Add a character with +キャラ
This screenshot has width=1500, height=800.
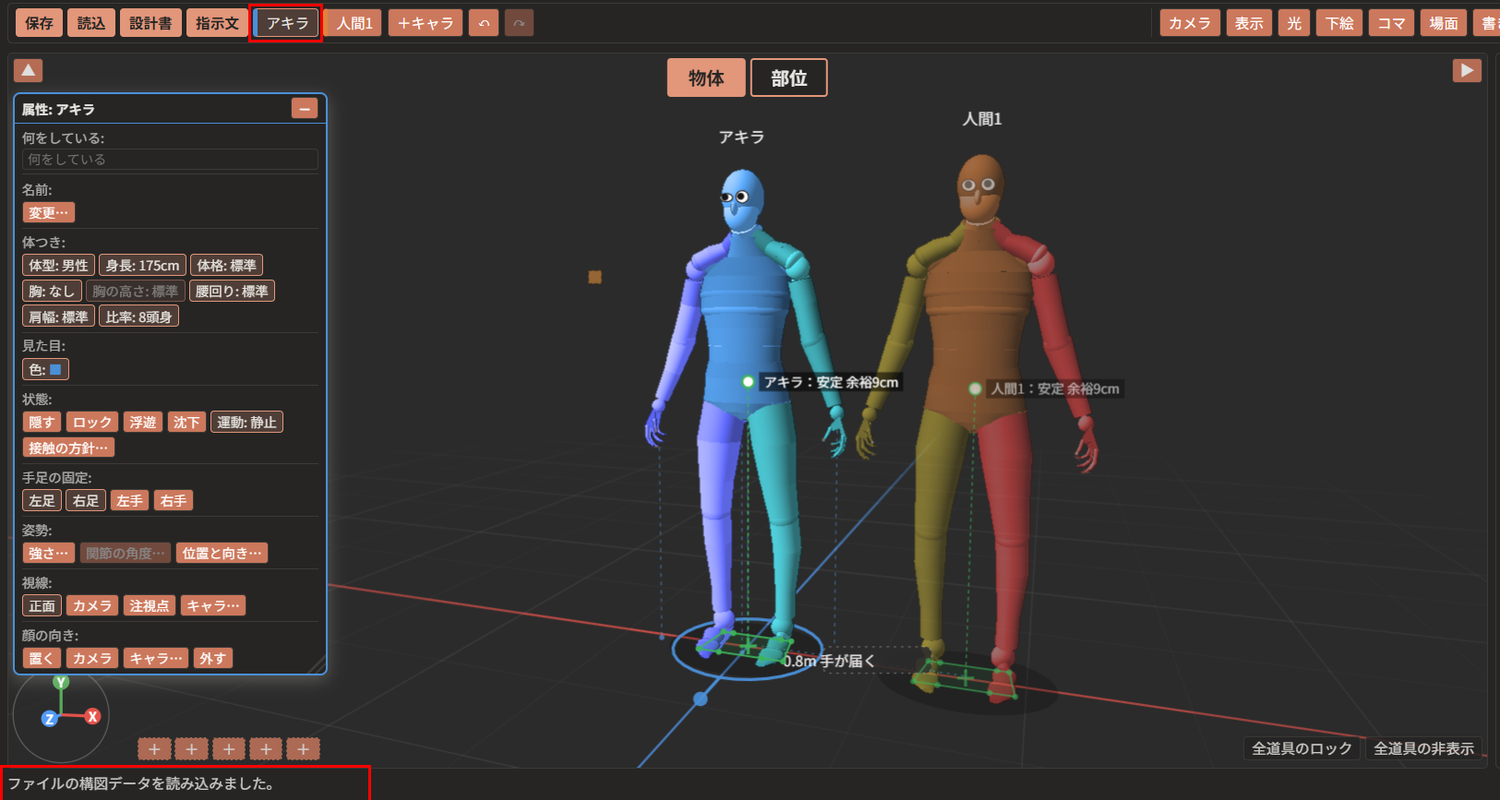point(425,22)
